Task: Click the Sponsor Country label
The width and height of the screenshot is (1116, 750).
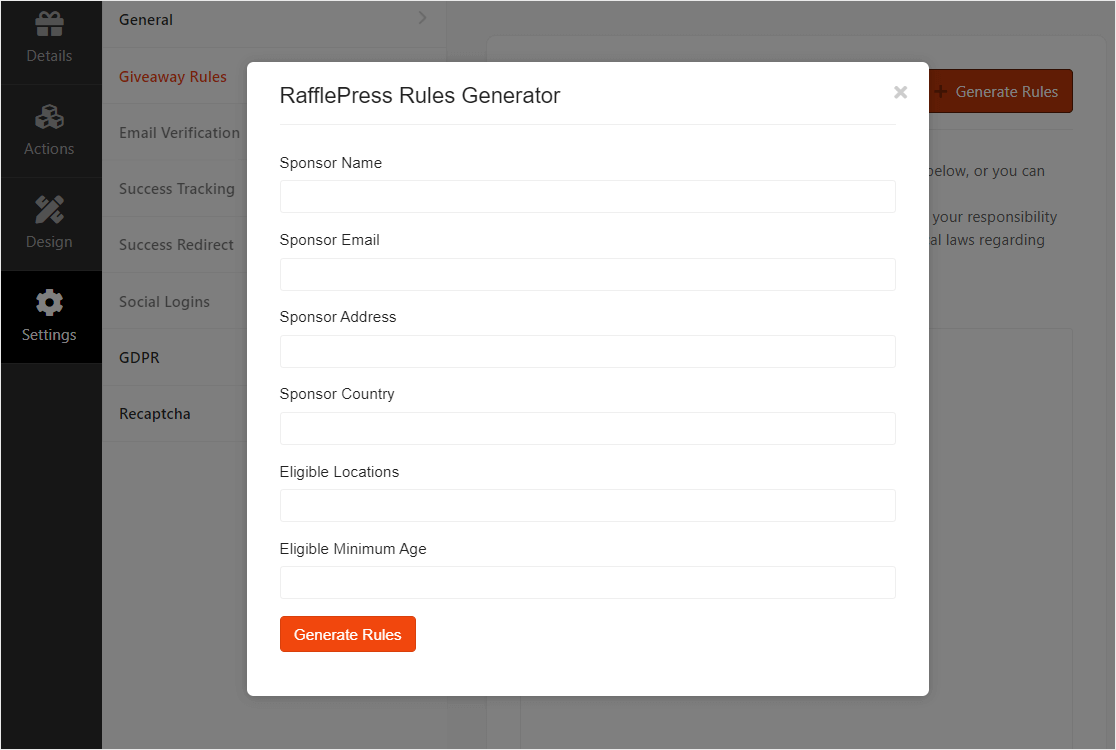Action: [x=337, y=394]
